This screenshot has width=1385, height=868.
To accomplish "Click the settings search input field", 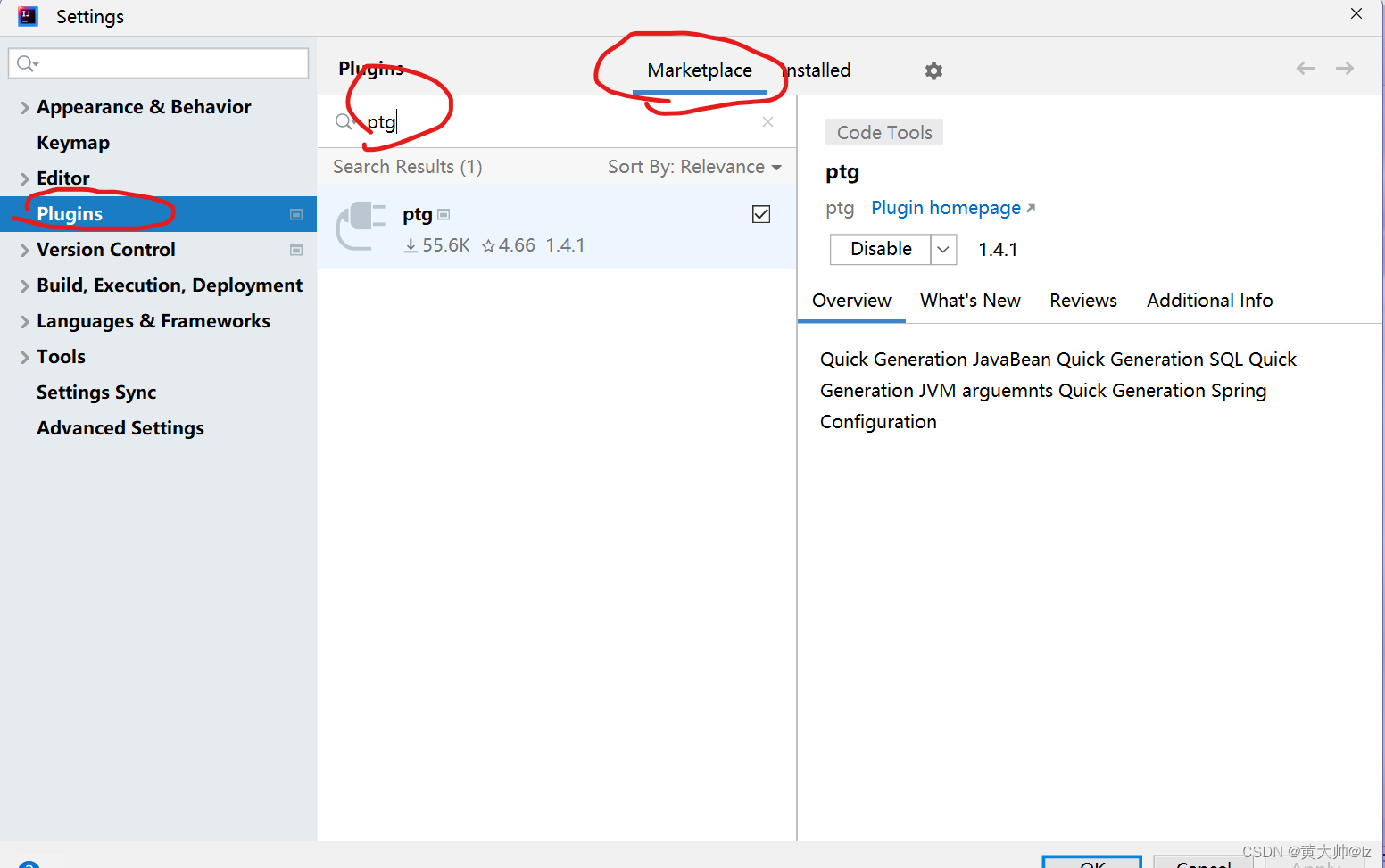I will tap(159, 63).
